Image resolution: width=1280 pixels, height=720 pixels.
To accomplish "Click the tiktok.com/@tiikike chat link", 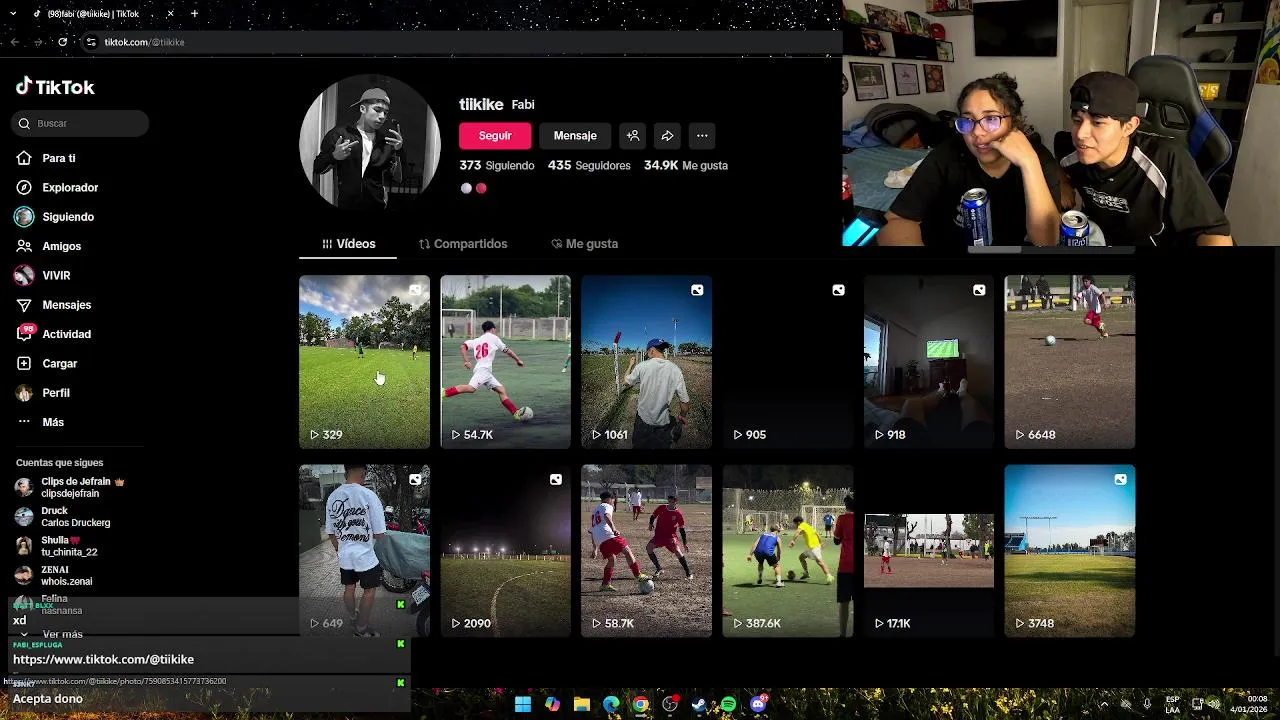I will point(103,659).
